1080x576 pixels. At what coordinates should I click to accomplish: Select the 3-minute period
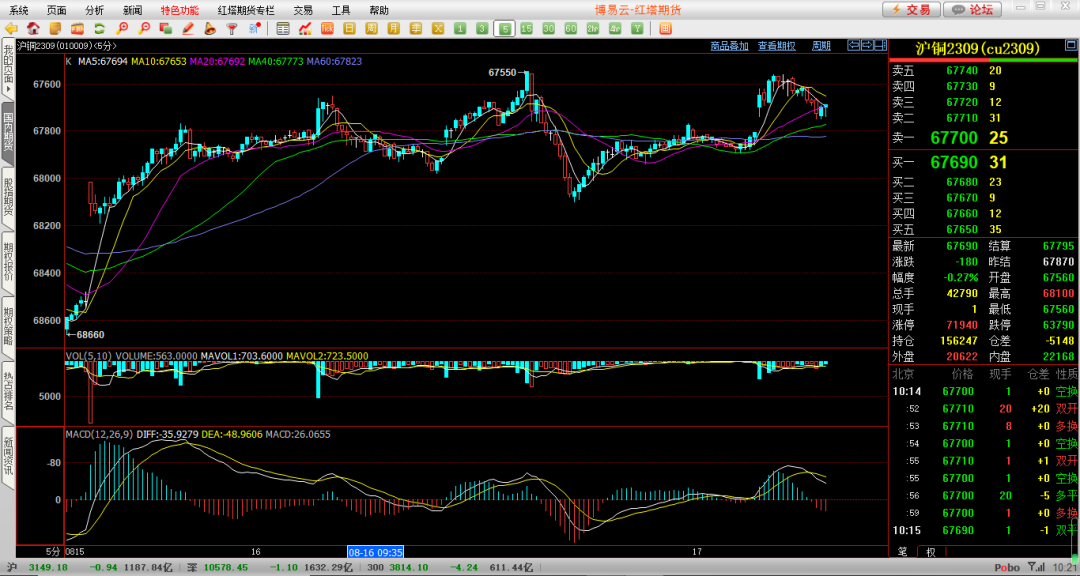(482, 29)
